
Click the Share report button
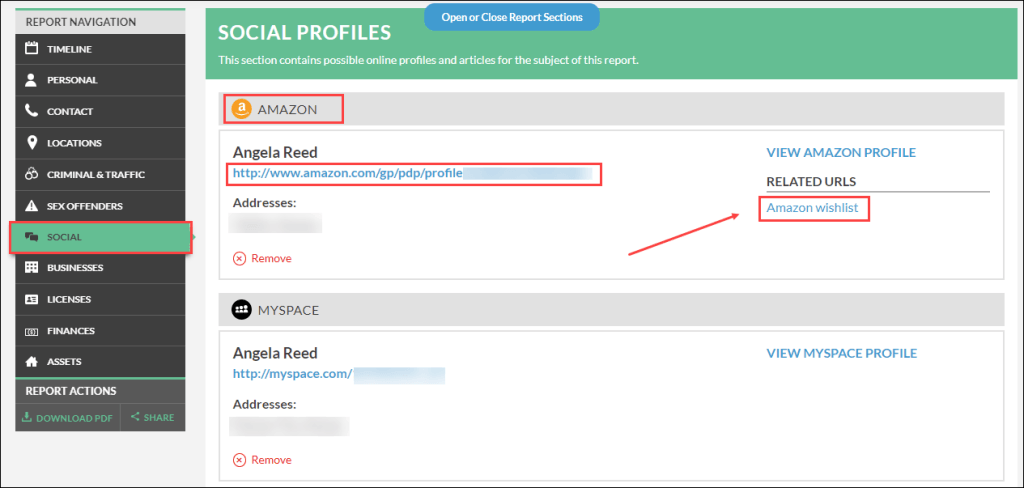153,417
